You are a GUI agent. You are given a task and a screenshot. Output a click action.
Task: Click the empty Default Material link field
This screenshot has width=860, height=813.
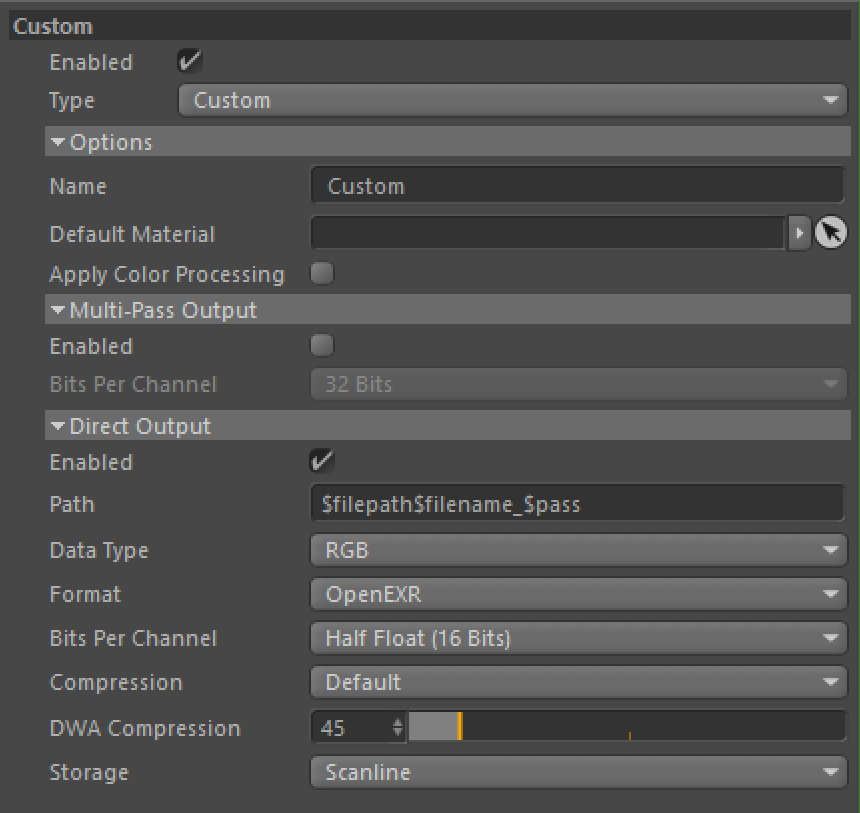tap(548, 233)
